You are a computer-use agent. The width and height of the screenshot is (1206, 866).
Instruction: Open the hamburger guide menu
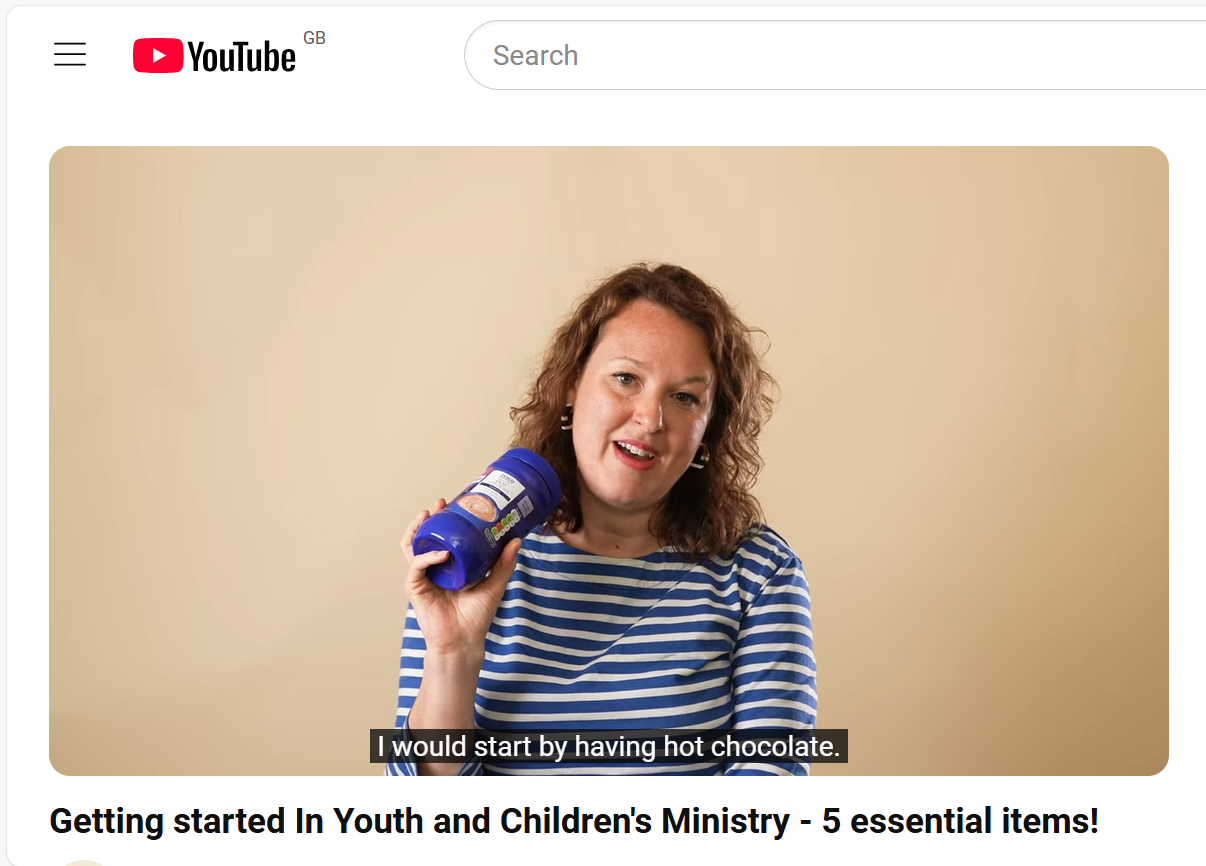(x=70, y=55)
